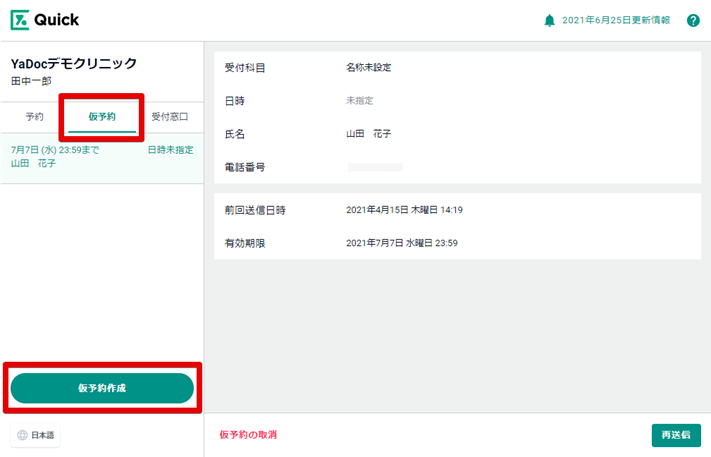Click the 受付科目 value 名称未設定
711x457 pixels.
click(369, 68)
